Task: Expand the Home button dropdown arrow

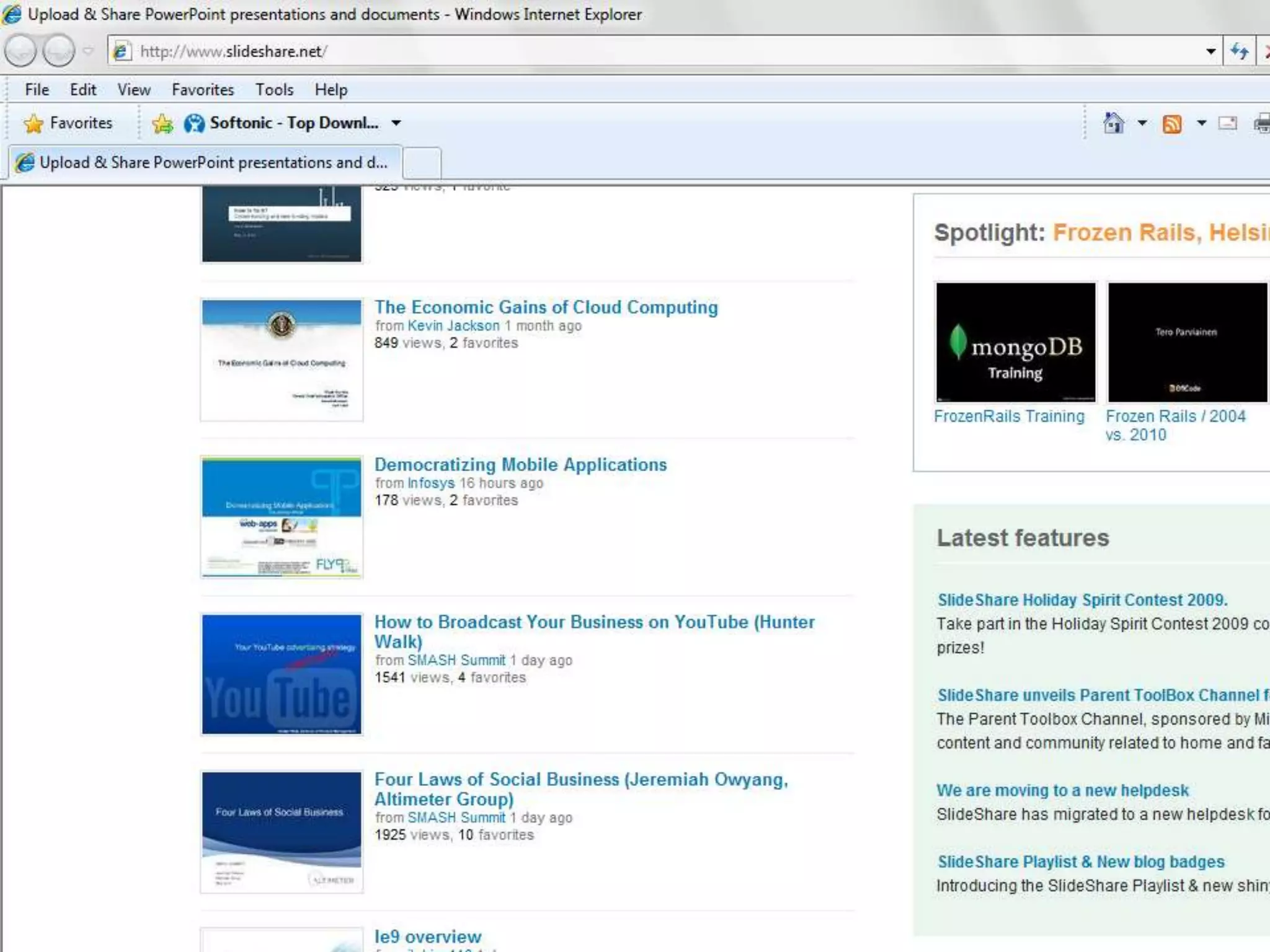Action: [x=1142, y=123]
